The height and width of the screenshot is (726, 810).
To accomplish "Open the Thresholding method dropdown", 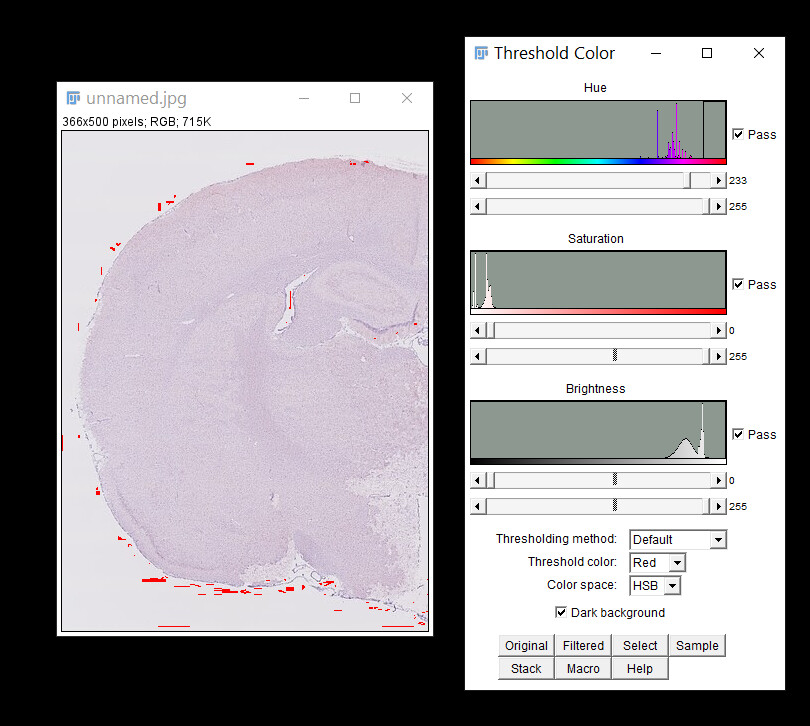I will (677, 540).
